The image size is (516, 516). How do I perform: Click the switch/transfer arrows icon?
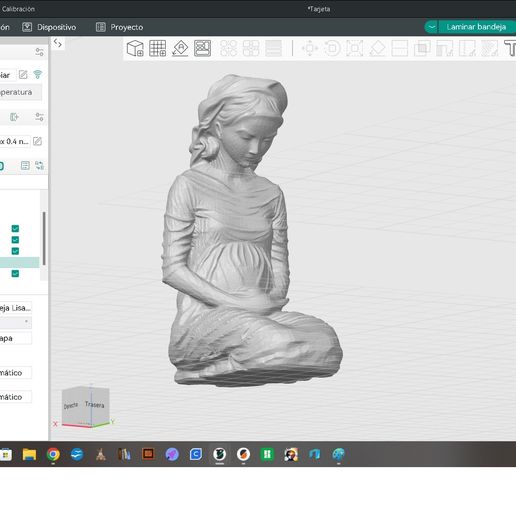click(x=39, y=166)
